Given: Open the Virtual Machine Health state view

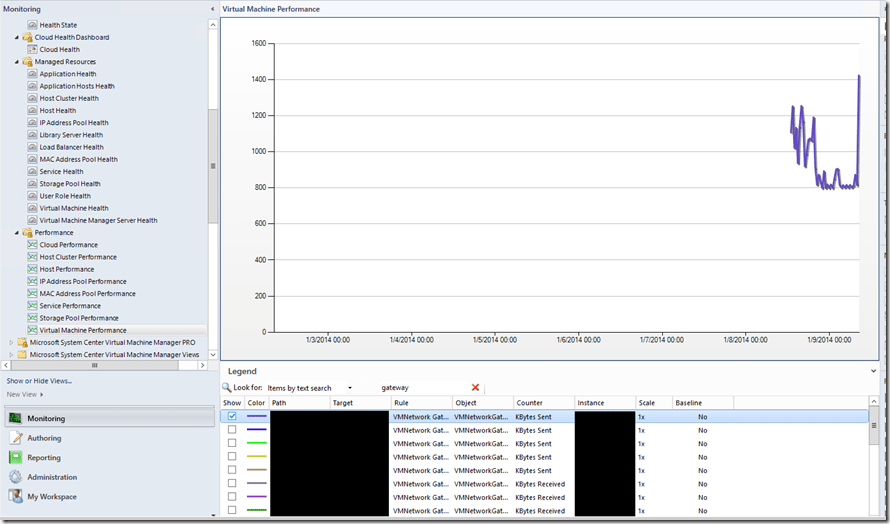Looking at the screenshot, I should pyautogui.click(x=73, y=208).
